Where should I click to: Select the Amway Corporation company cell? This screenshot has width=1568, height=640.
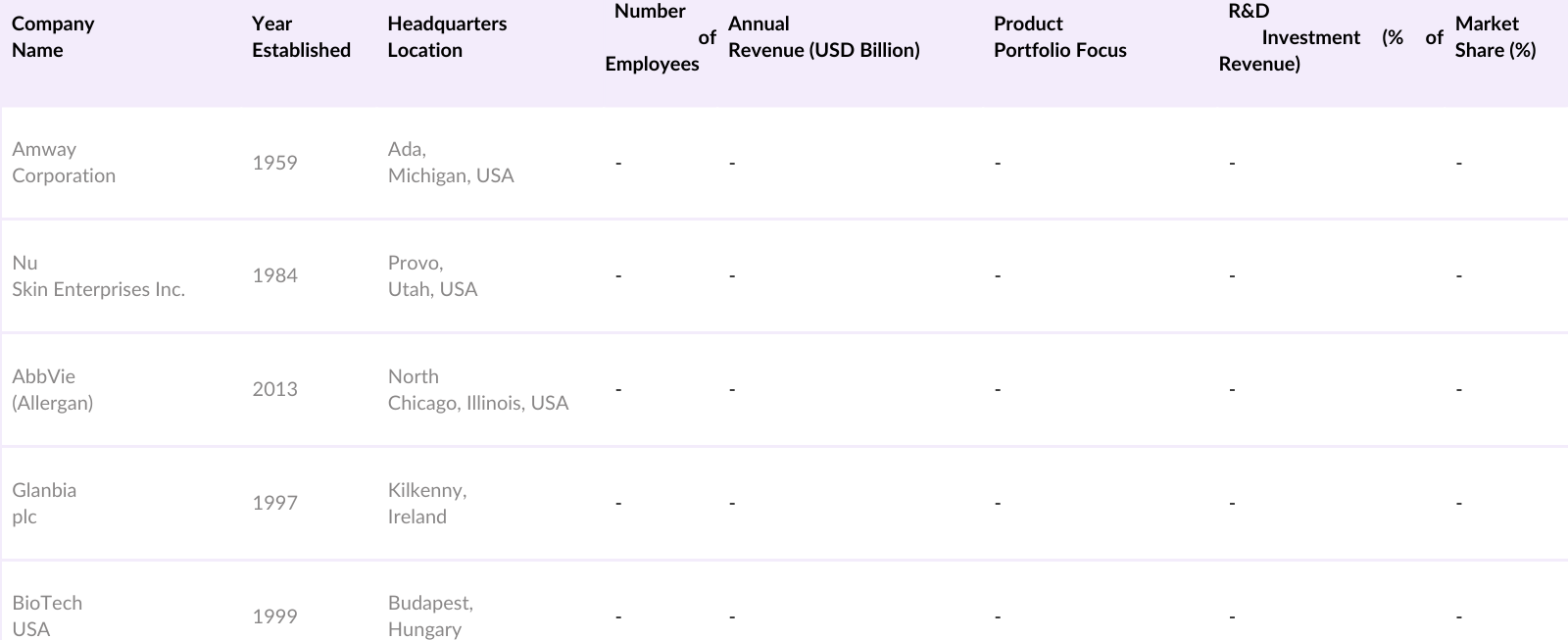pos(64,163)
